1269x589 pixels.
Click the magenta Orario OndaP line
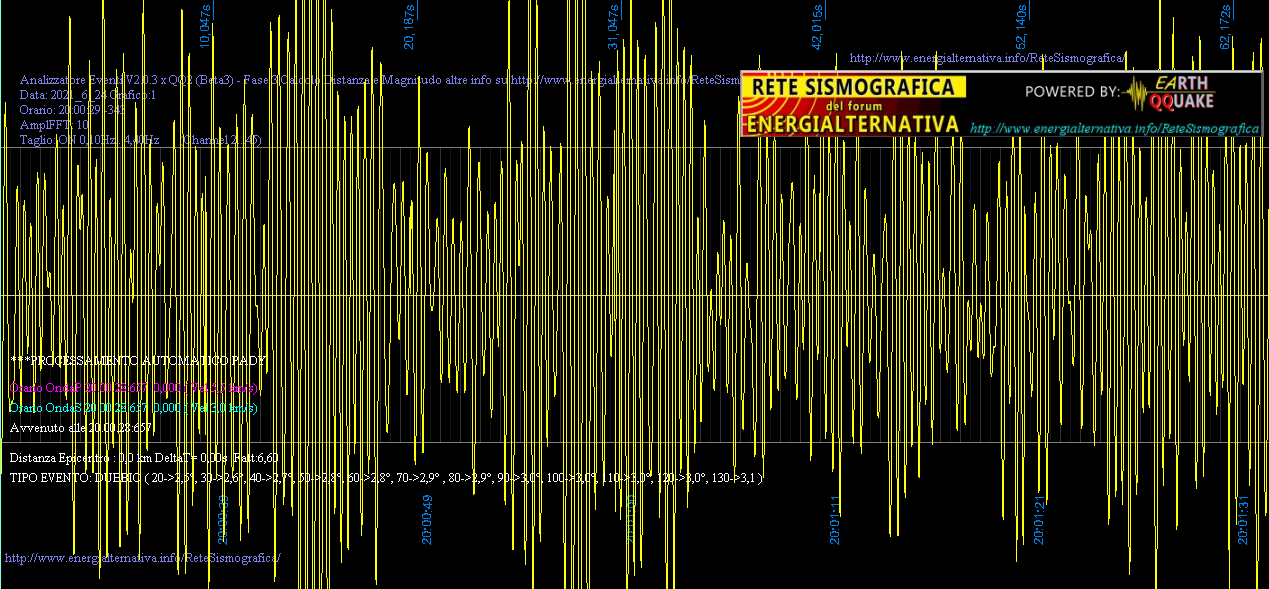pos(134,387)
